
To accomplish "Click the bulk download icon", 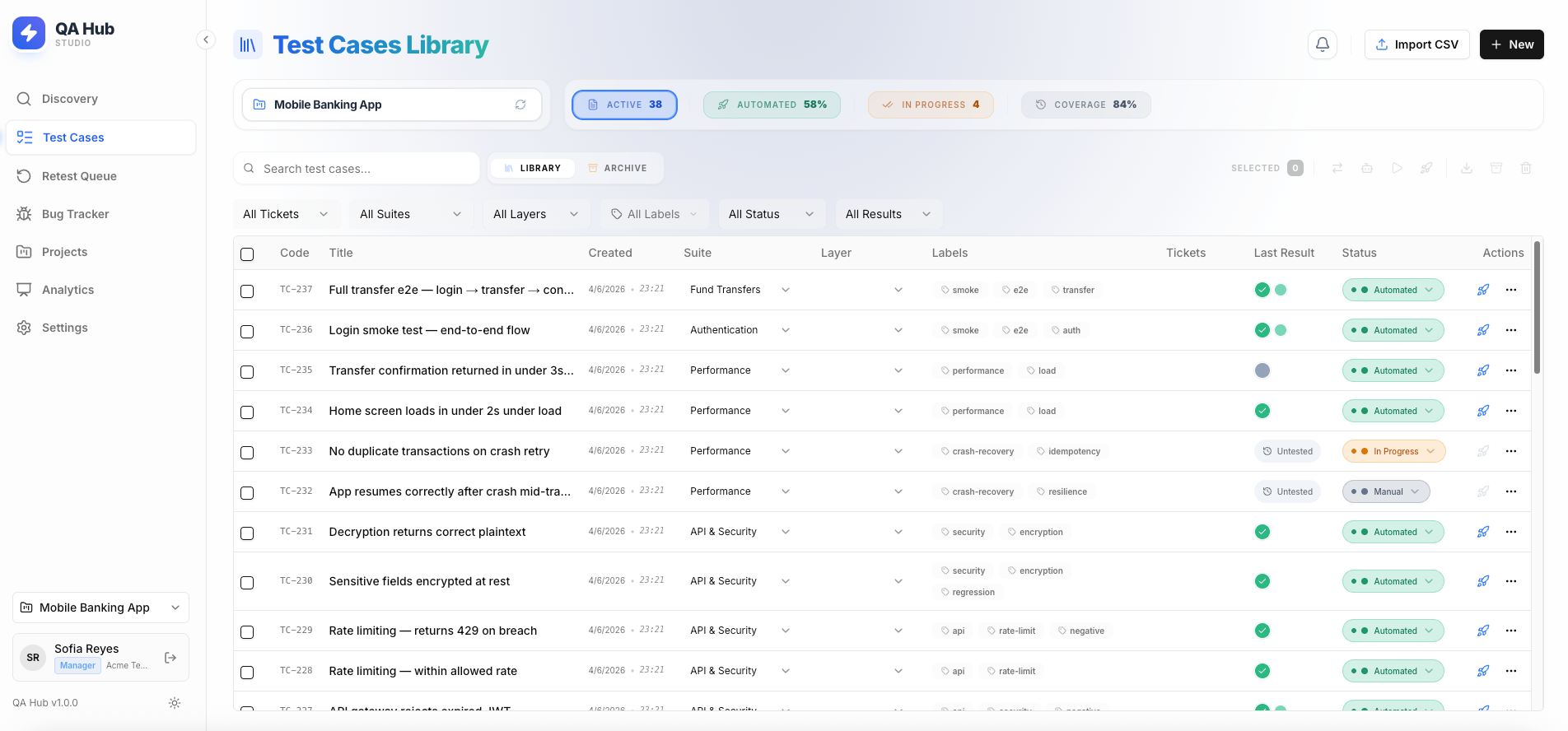I will pyautogui.click(x=1467, y=168).
